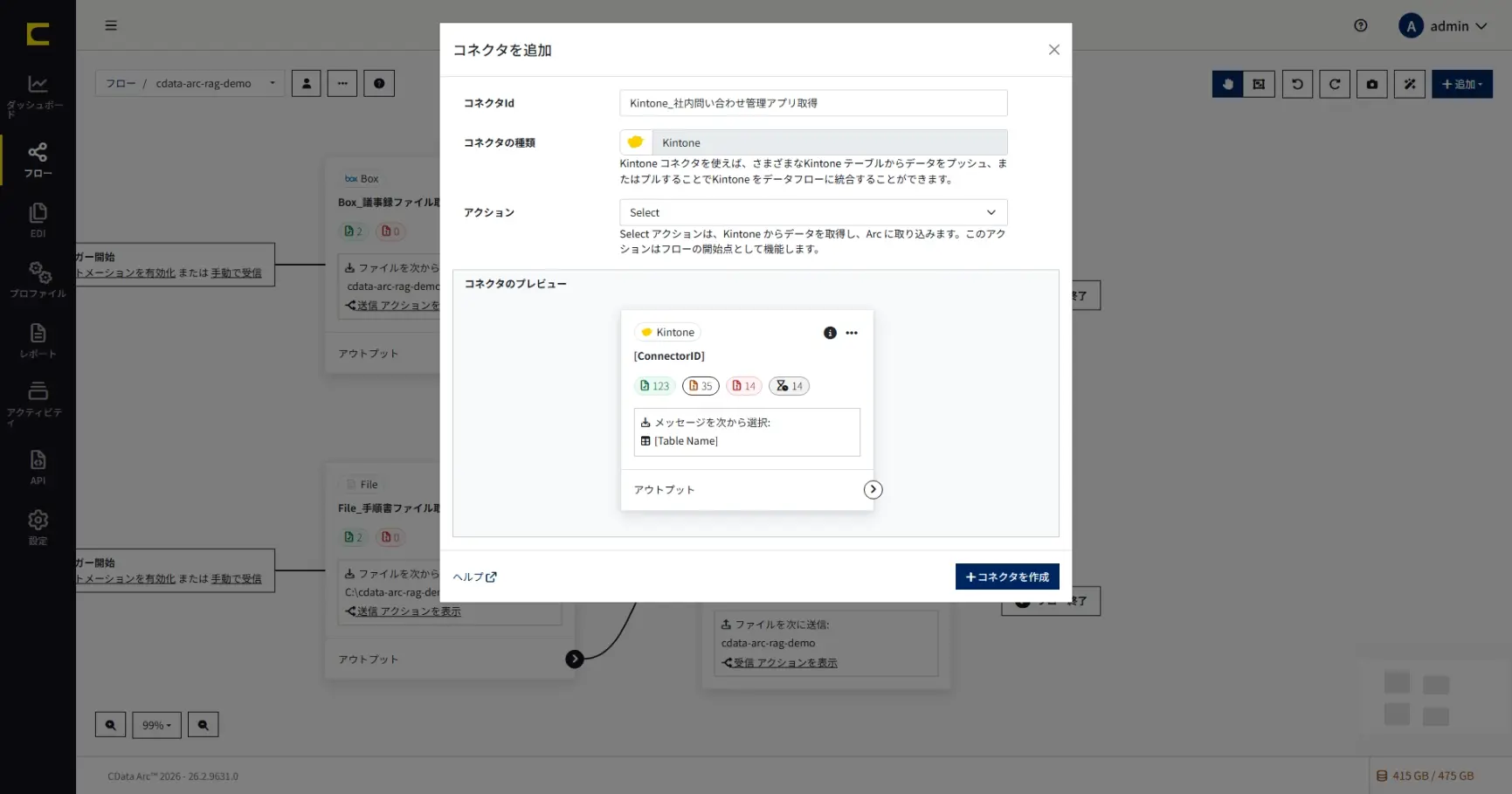Viewport: 1512px width, 794px height.
Task: Click the undo toolbar button
Action: tap(1297, 84)
